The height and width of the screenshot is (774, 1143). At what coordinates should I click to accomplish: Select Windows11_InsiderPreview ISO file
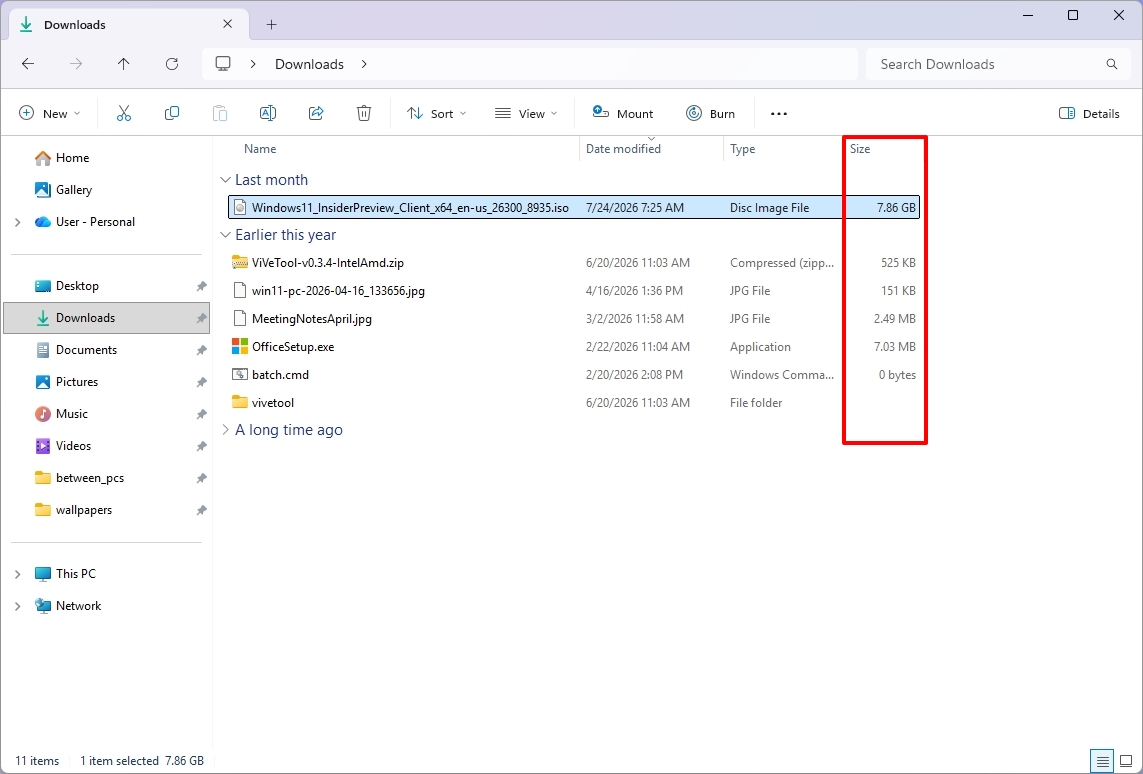pos(574,208)
